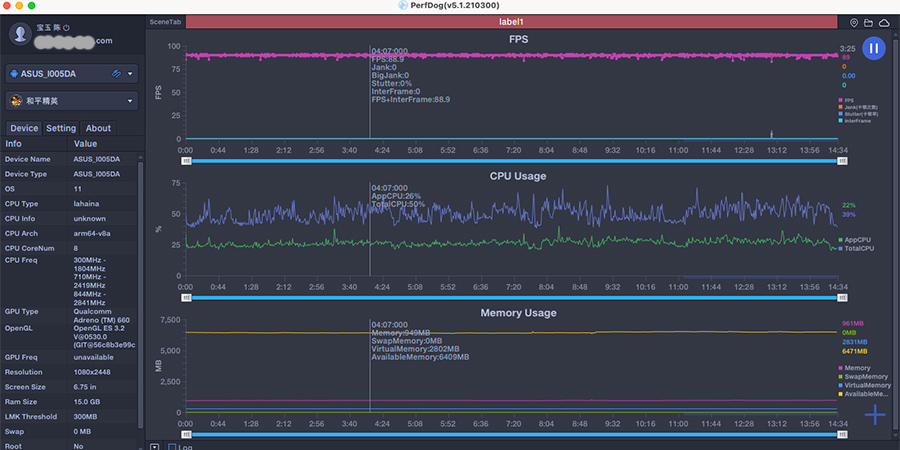The image size is (900, 450).
Task: Select the CPU Type value lahaina
Action: (x=85, y=204)
